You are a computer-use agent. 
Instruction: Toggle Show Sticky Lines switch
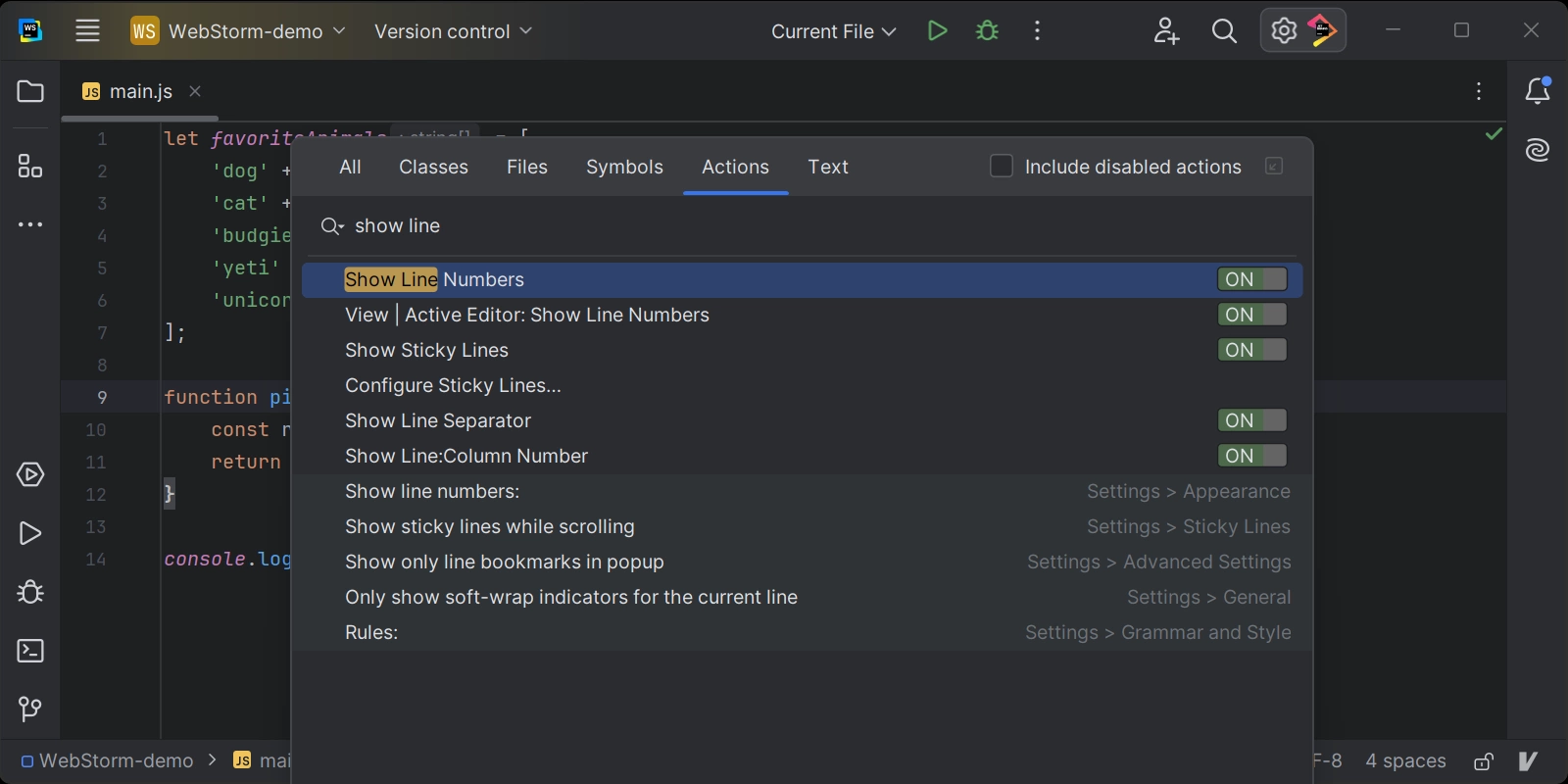(1252, 350)
